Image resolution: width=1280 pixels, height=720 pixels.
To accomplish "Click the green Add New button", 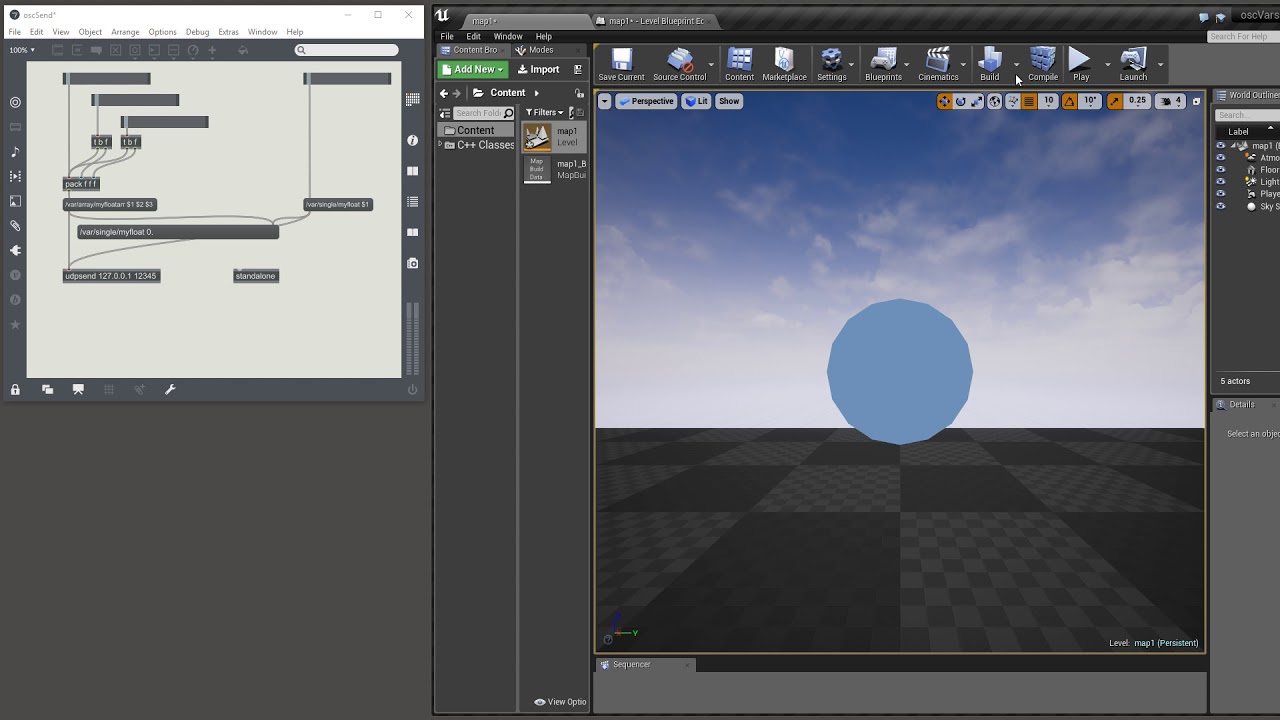I will pyautogui.click(x=473, y=69).
